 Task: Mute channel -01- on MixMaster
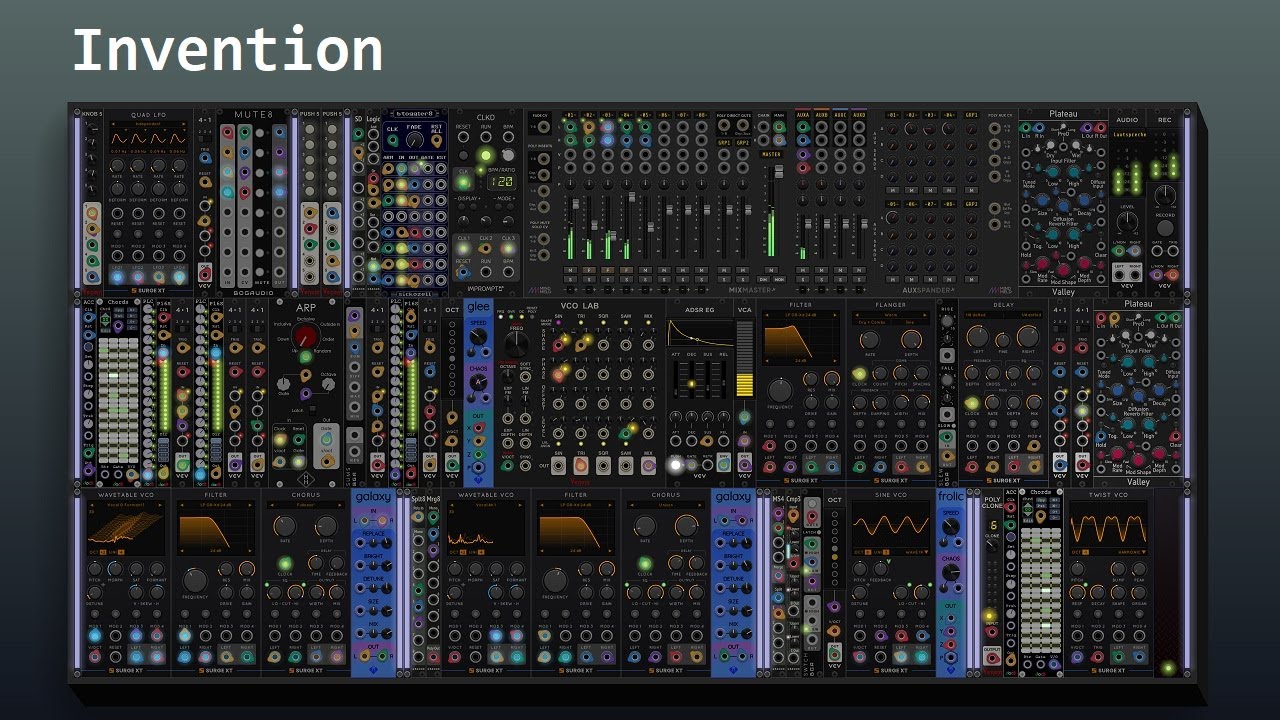click(x=570, y=270)
